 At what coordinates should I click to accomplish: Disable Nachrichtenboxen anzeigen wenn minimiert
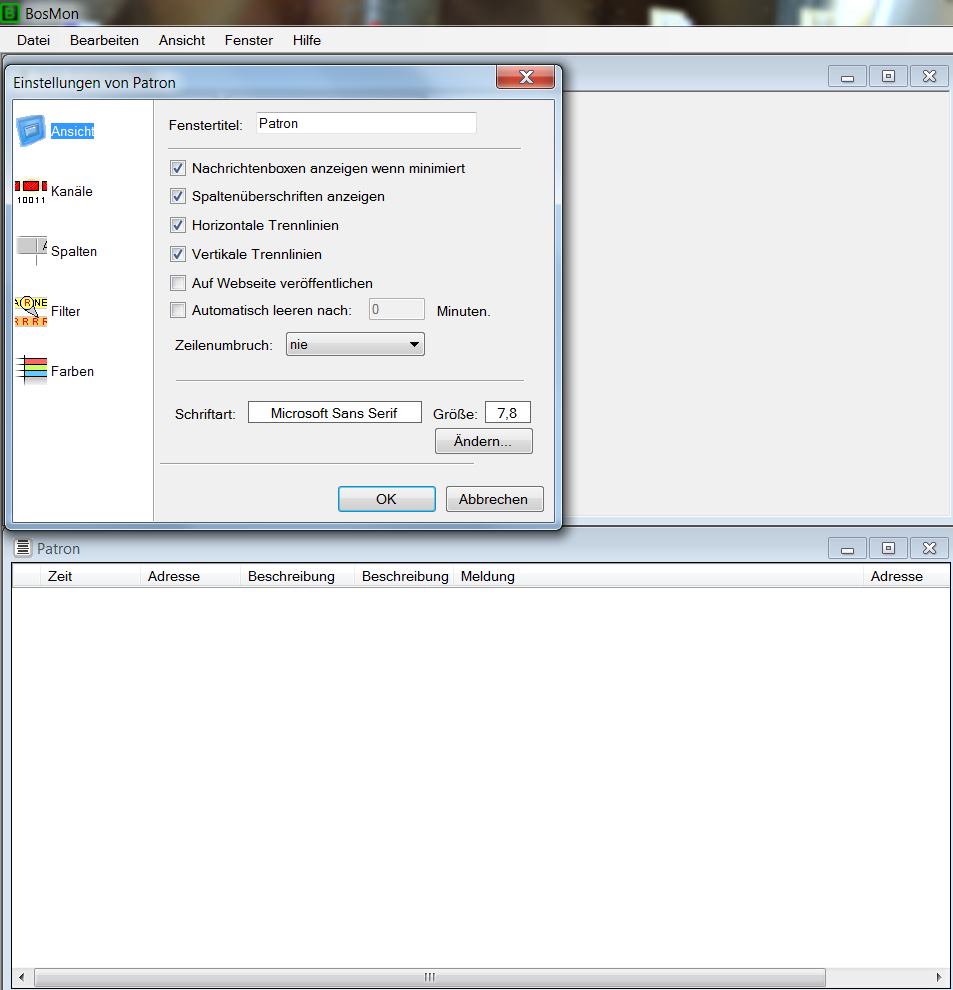[179, 168]
